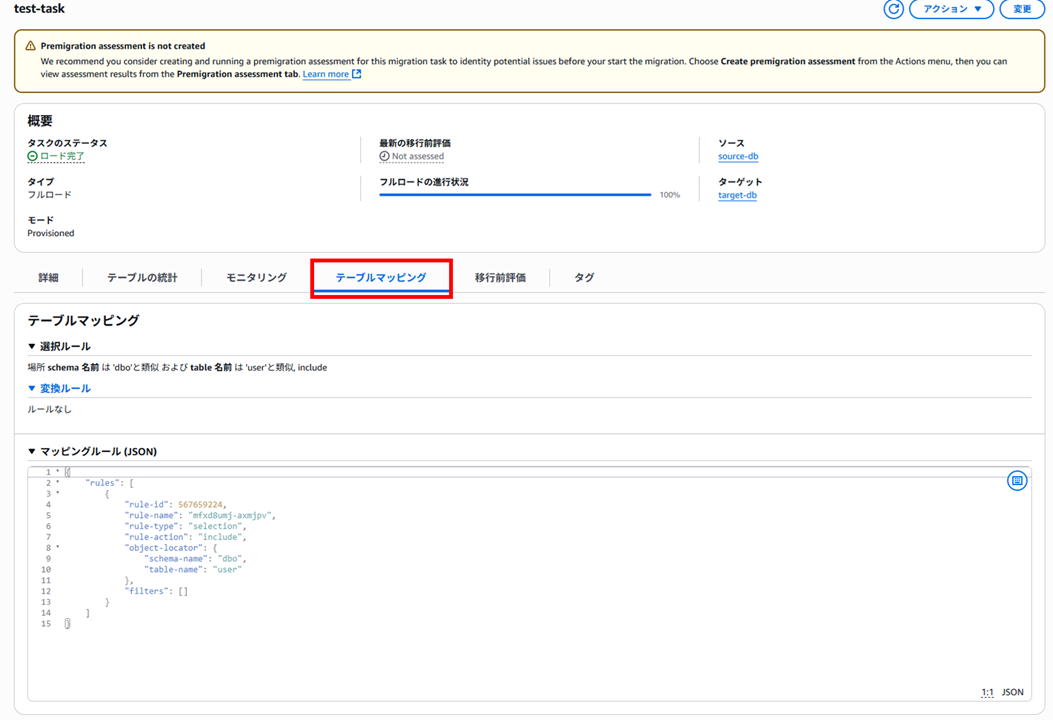
Task: Click the green status circle icon
Action: pos(32,156)
